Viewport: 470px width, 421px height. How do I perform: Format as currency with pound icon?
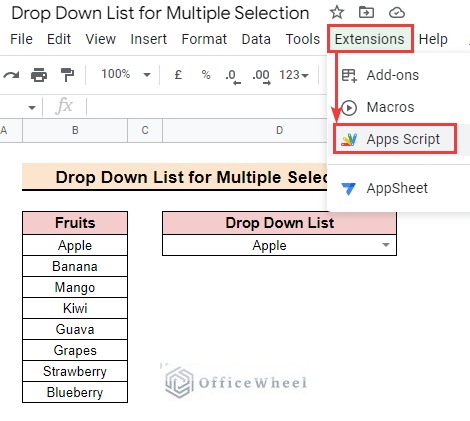coord(178,75)
